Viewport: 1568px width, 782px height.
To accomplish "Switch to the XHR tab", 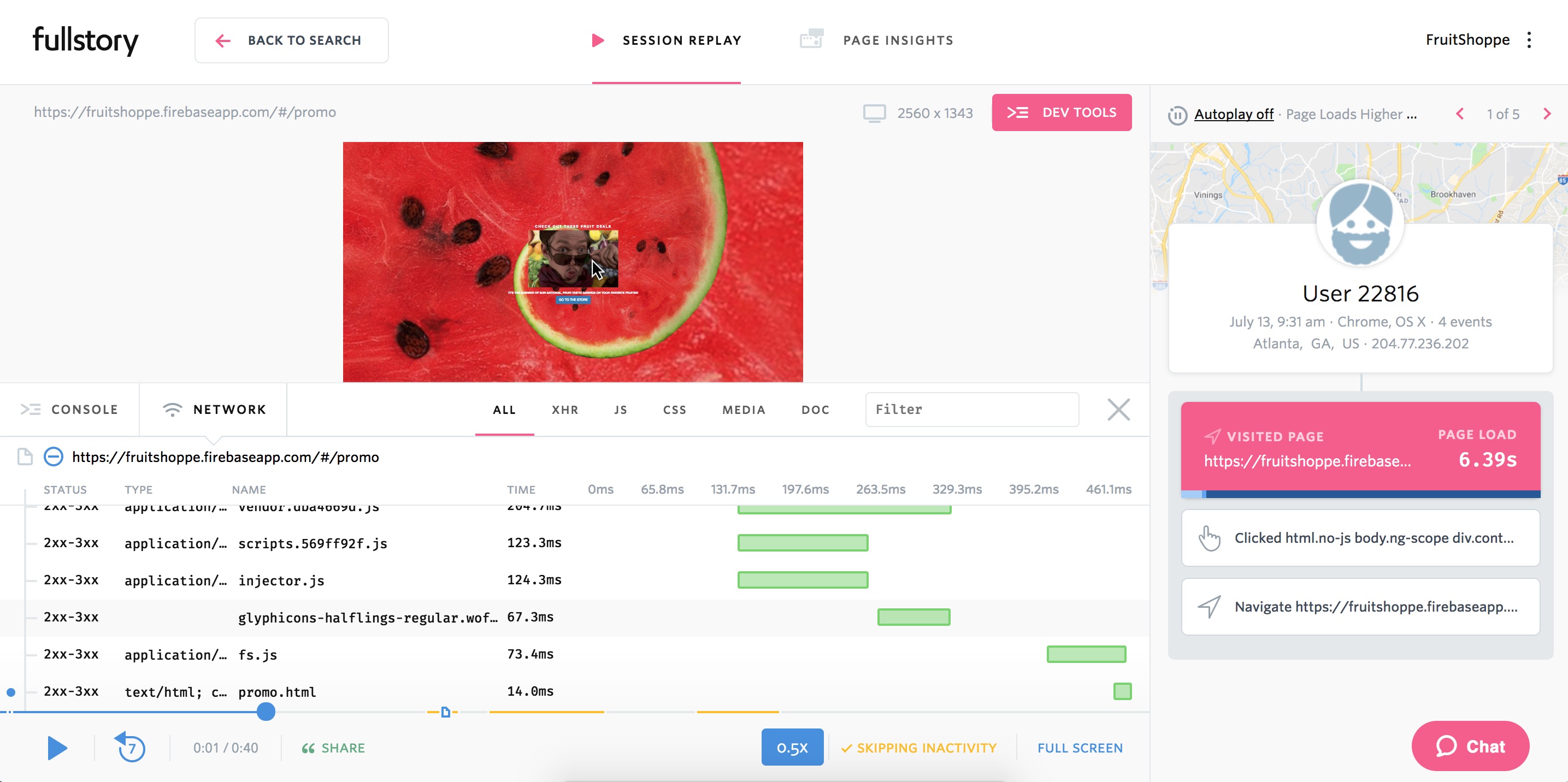I will [565, 410].
